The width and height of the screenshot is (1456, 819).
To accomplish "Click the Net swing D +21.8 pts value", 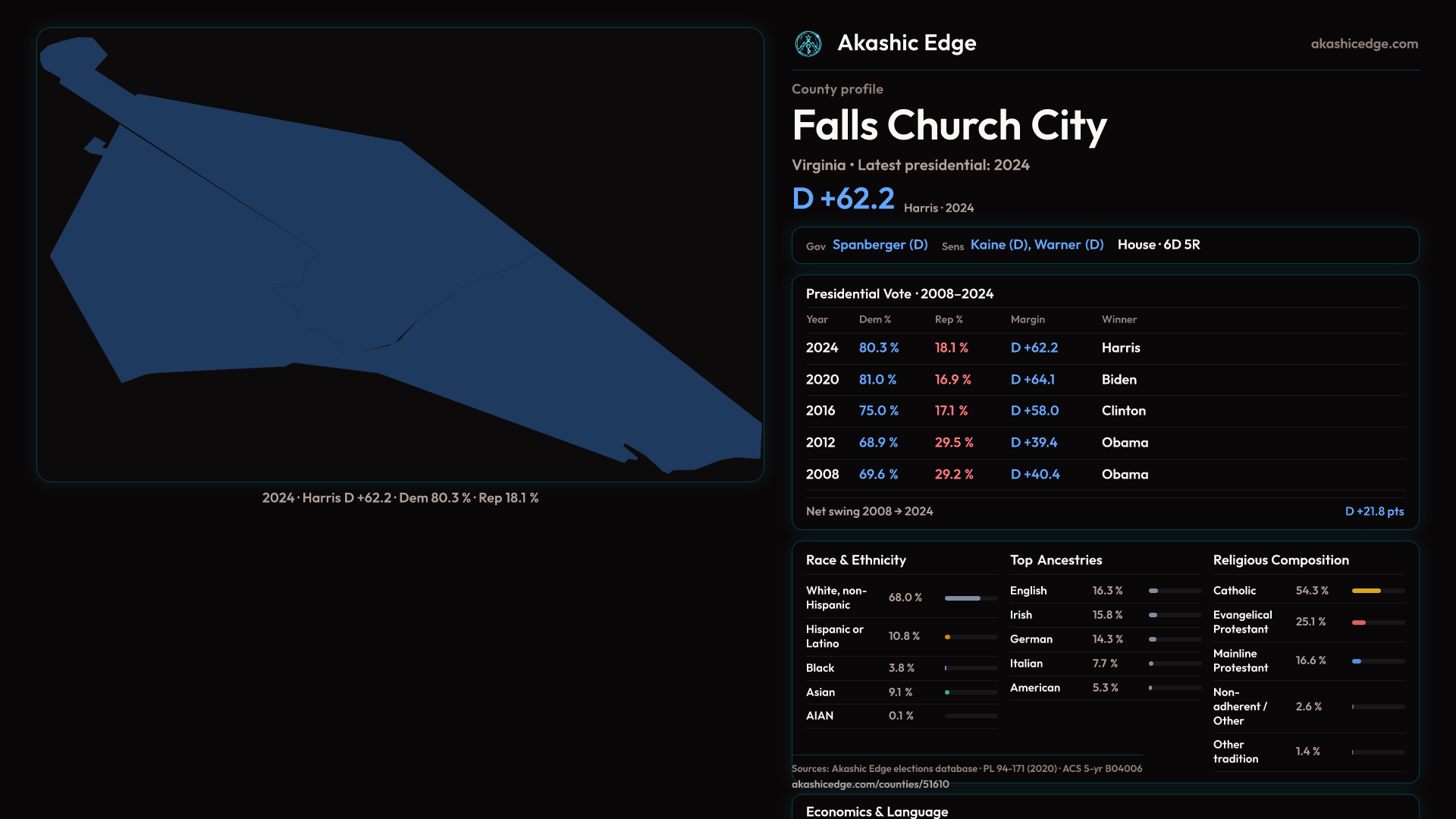I will click(x=1373, y=512).
